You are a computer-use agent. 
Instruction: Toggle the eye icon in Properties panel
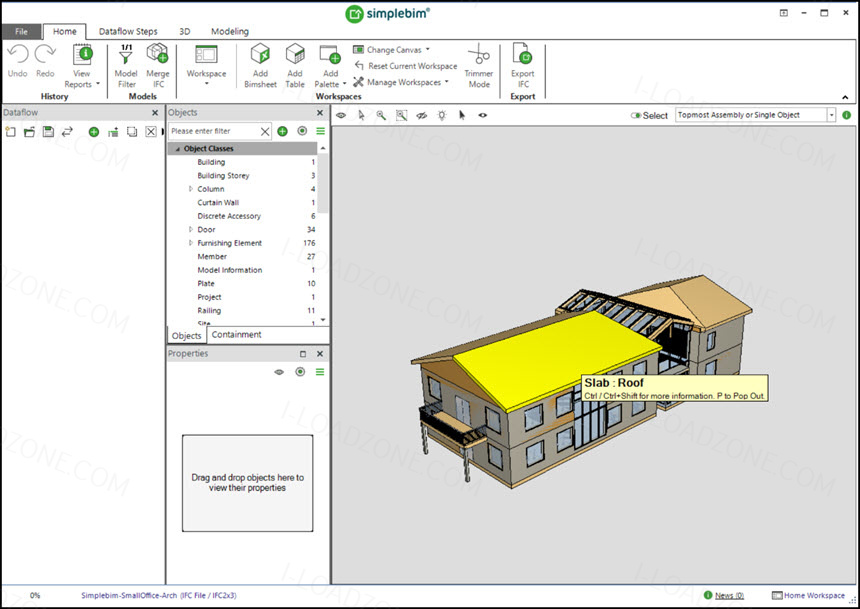(x=279, y=372)
